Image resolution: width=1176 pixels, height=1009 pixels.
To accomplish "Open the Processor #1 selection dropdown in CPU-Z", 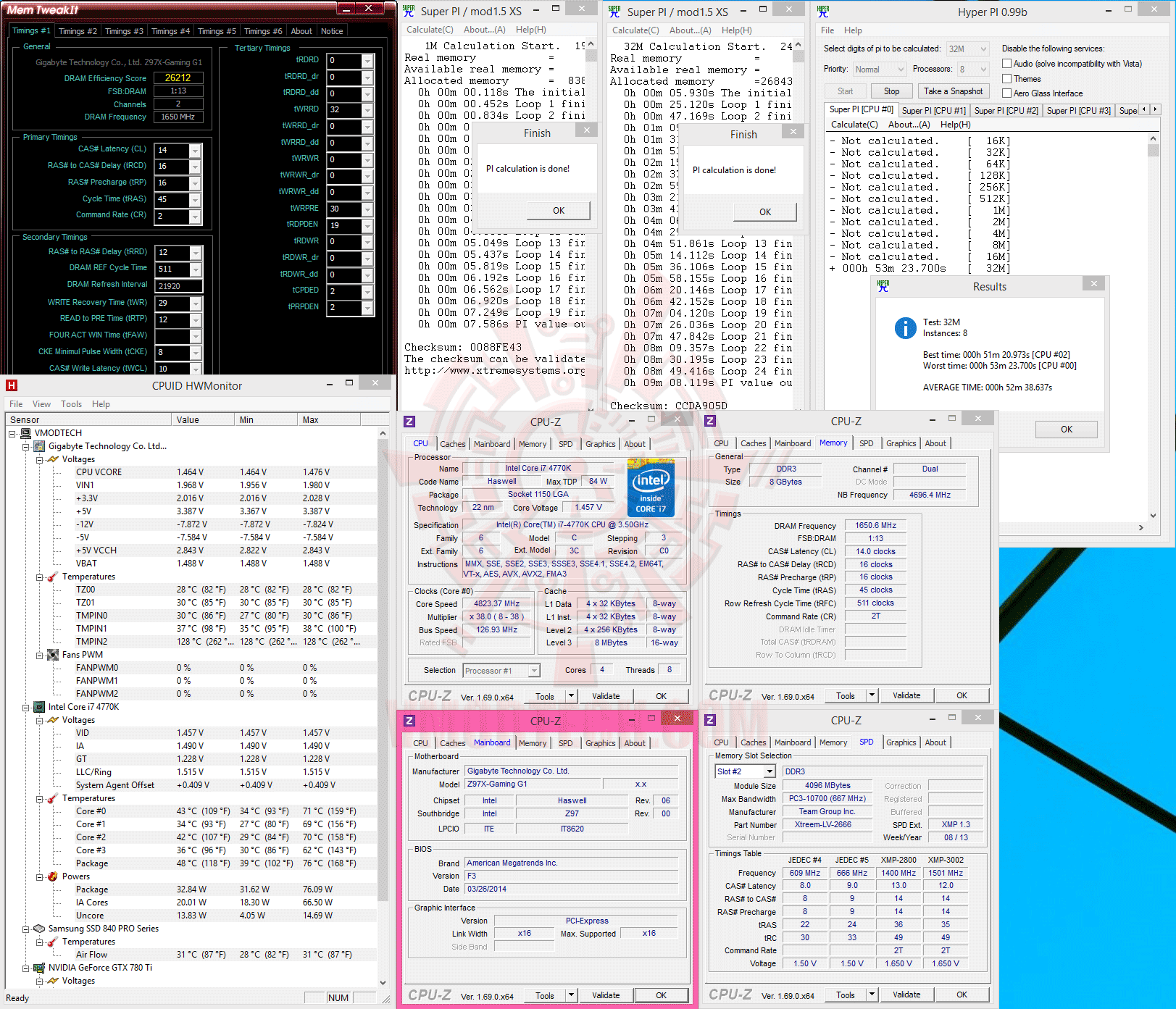I will tap(534, 671).
